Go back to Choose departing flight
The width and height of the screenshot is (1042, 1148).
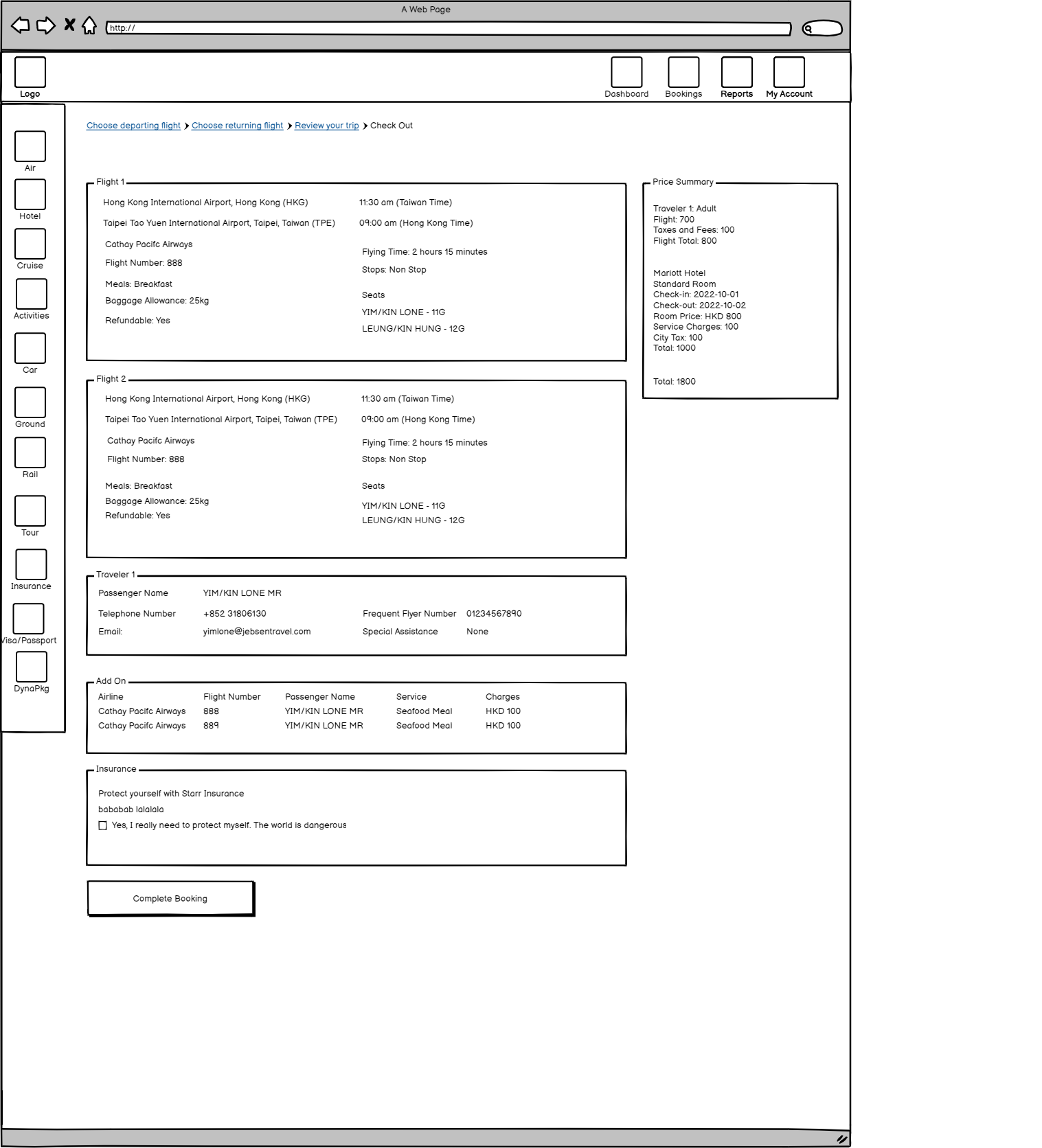[x=133, y=126]
